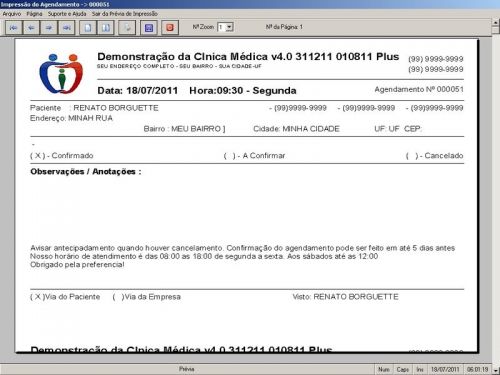The image size is (500, 375).
Task: Click the printer setup toolbar icon
Action: pyautogui.click(x=127, y=28)
